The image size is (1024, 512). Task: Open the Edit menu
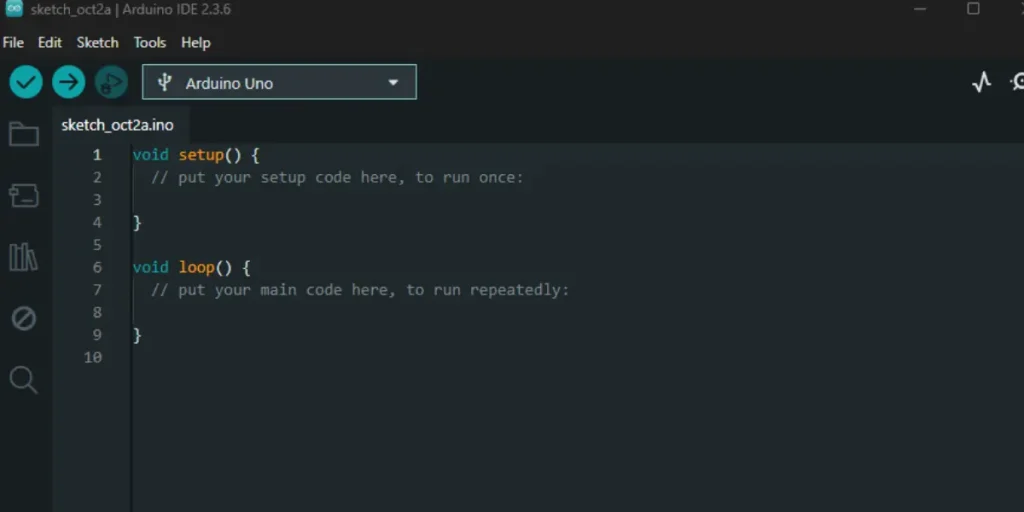[x=50, y=42]
